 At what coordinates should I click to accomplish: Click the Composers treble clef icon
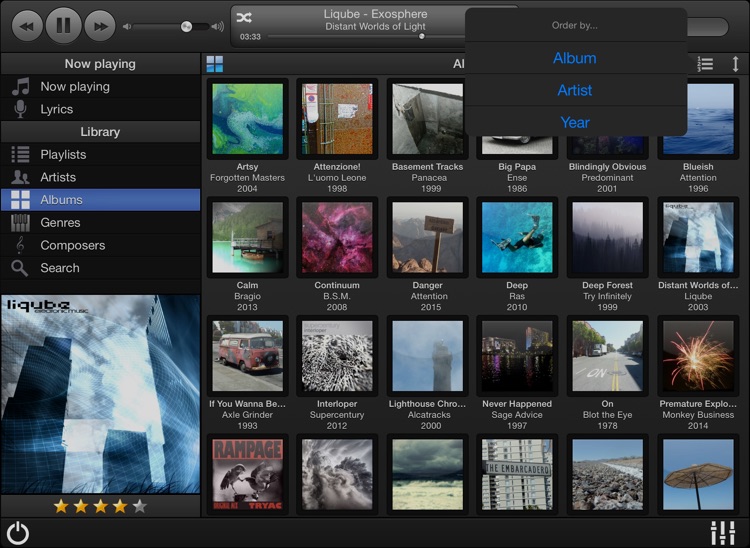[20, 245]
